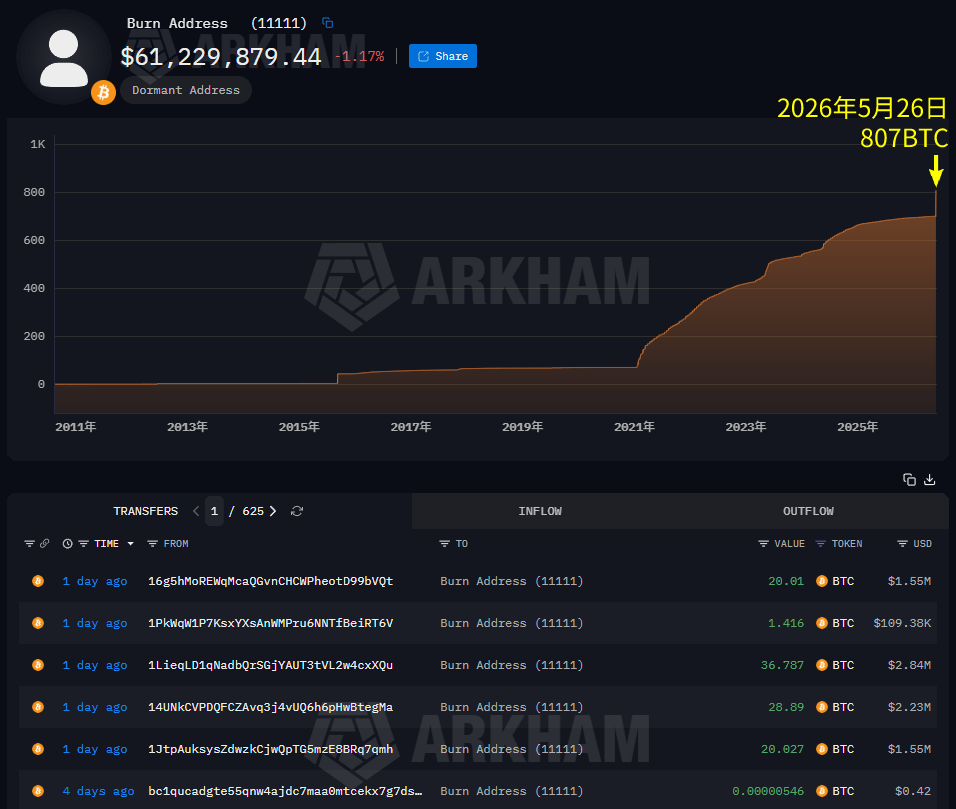Switch to the OUTFLOW tab
956x809 pixels.
coord(808,511)
